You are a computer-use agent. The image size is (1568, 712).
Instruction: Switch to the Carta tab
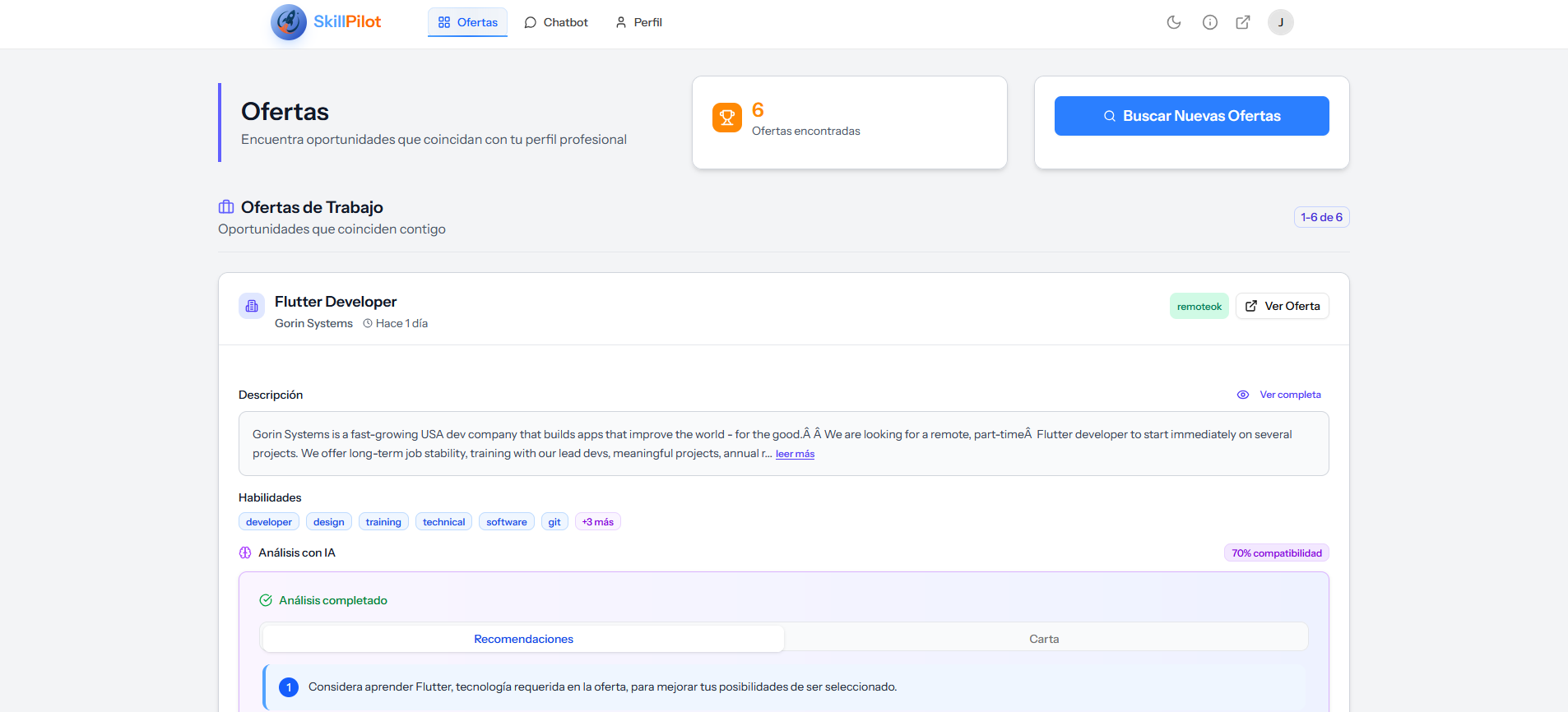(1044, 639)
